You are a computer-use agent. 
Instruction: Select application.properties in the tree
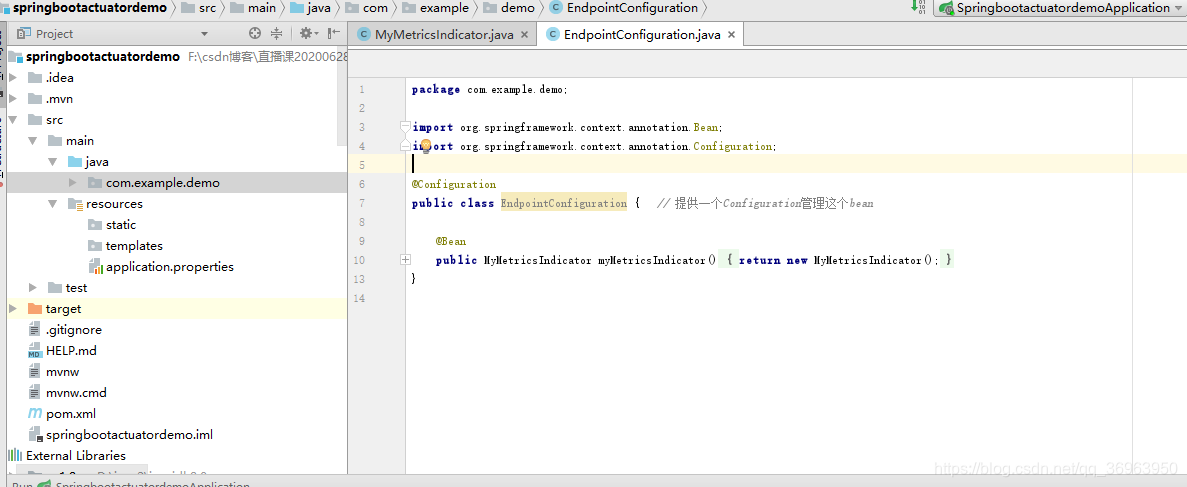[170, 267]
